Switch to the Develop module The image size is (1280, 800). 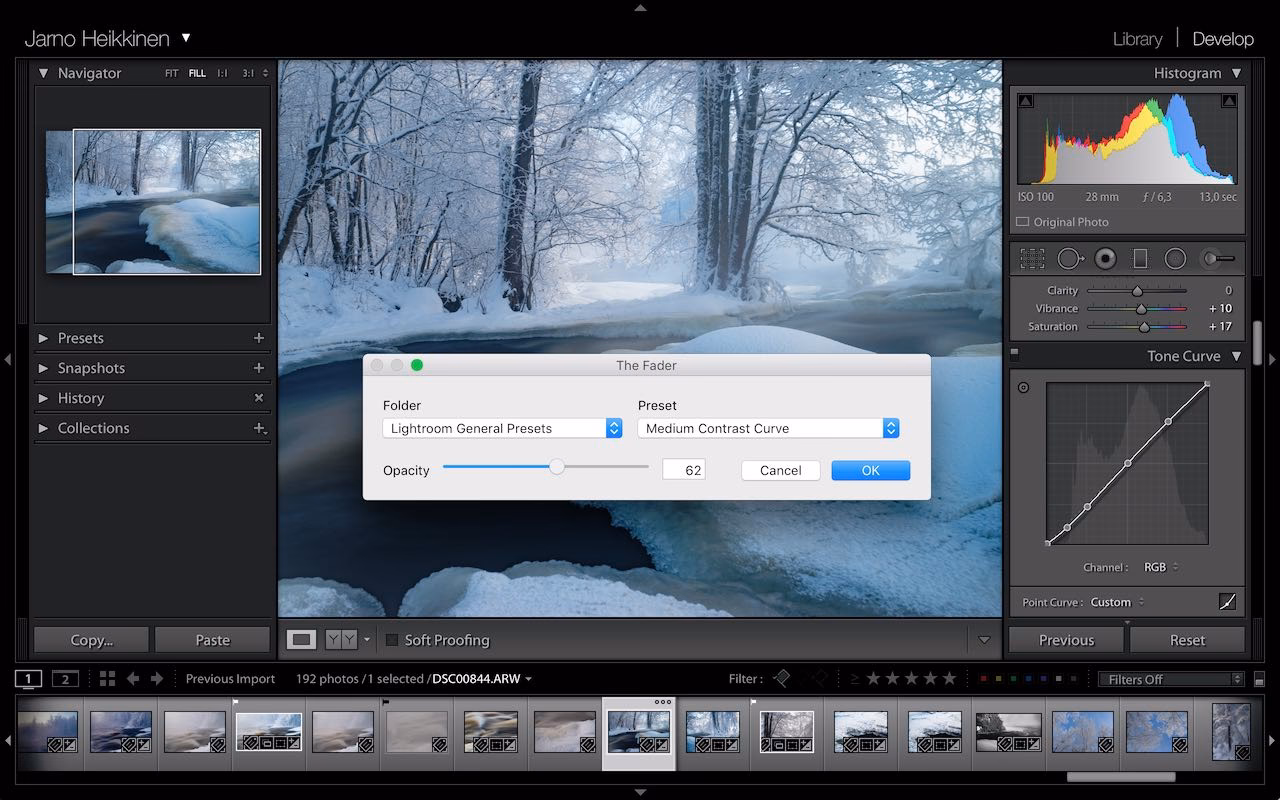pyautogui.click(x=1222, y=39)
